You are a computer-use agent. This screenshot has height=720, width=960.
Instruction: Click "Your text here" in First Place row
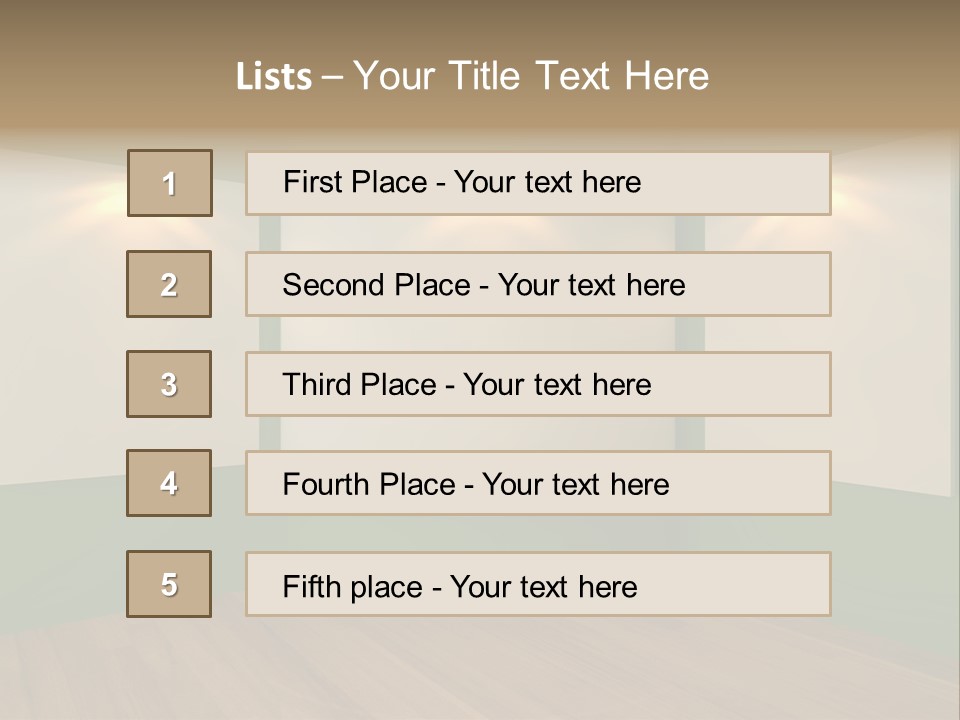(547, 182)
